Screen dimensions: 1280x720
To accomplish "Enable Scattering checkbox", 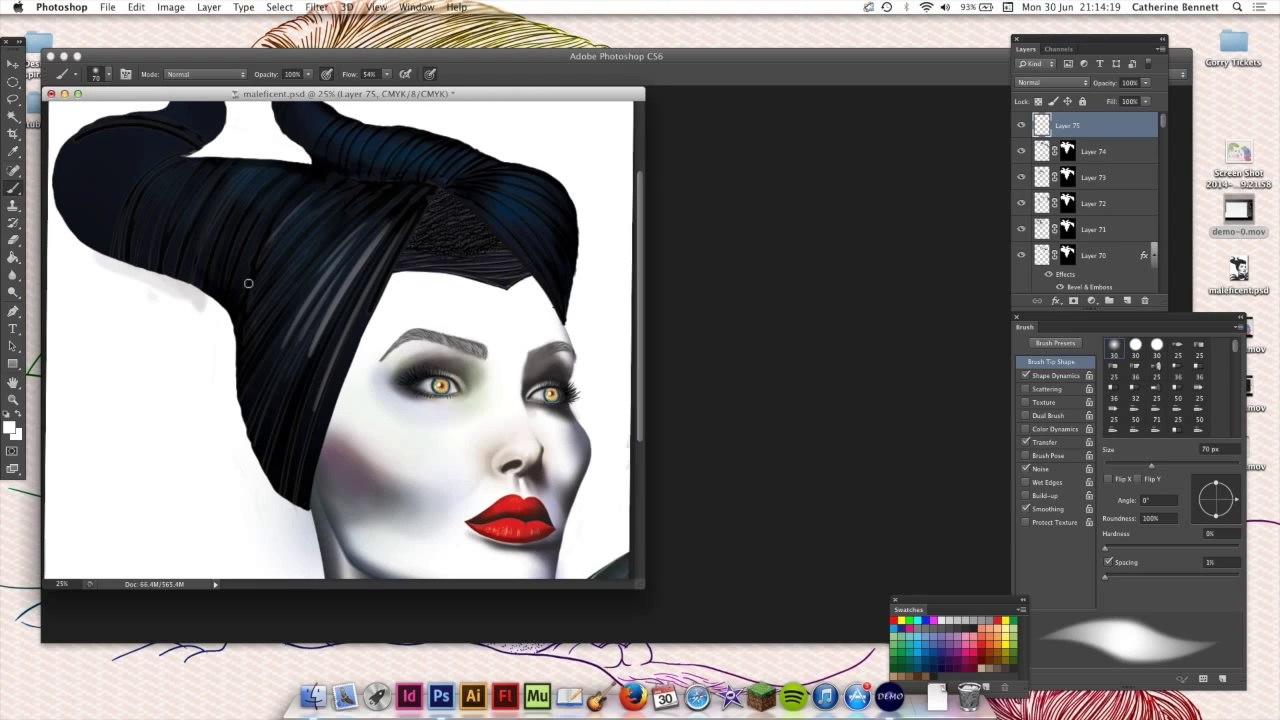I will (x=1025, y=389).
